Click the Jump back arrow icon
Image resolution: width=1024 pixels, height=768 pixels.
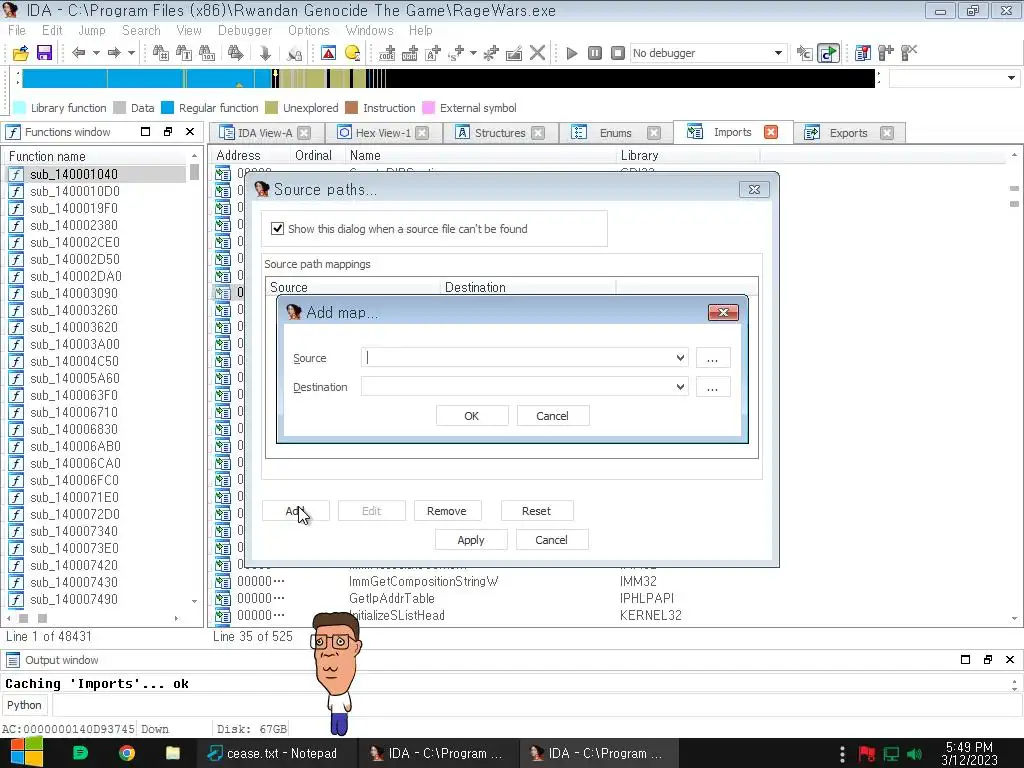[x=78, y=53]
